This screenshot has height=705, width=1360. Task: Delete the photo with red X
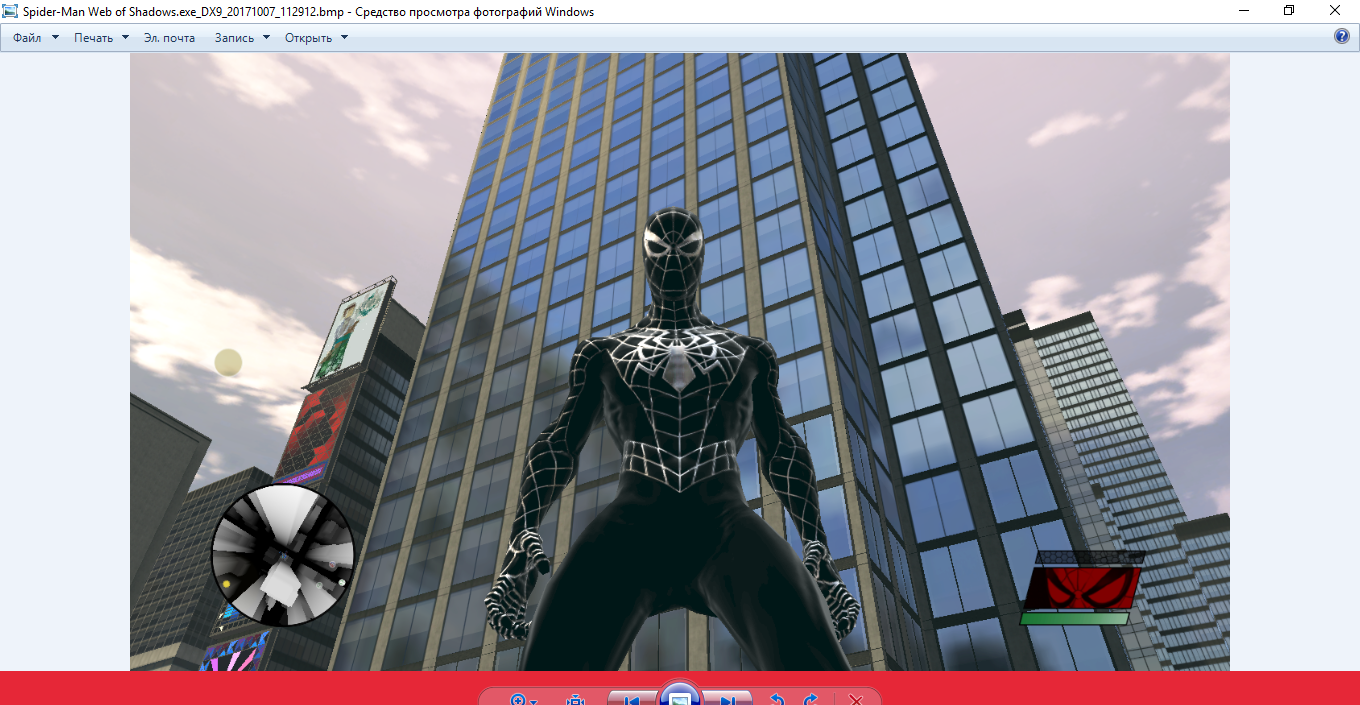[x=855, y=700]
